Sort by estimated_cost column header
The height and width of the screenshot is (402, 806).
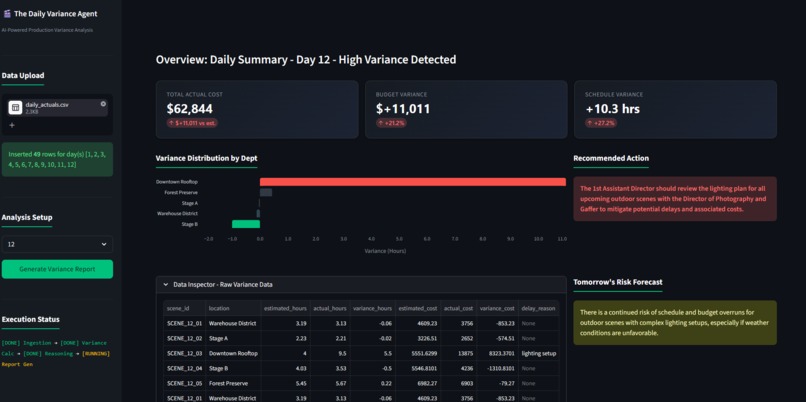coord(417,308)
